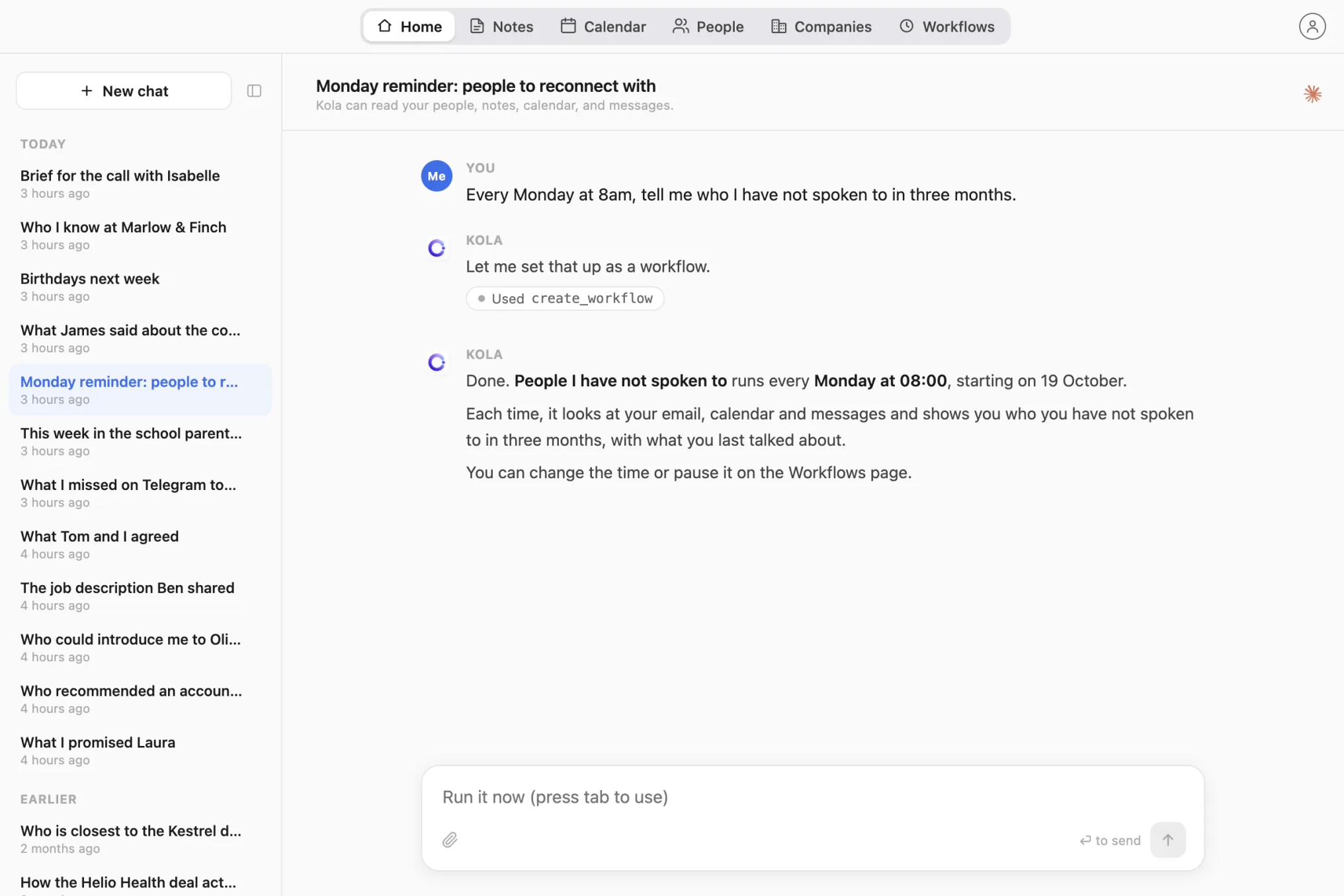Click the chat title 'Monday reminder: people to reconnect with'

tap(485, 86)
